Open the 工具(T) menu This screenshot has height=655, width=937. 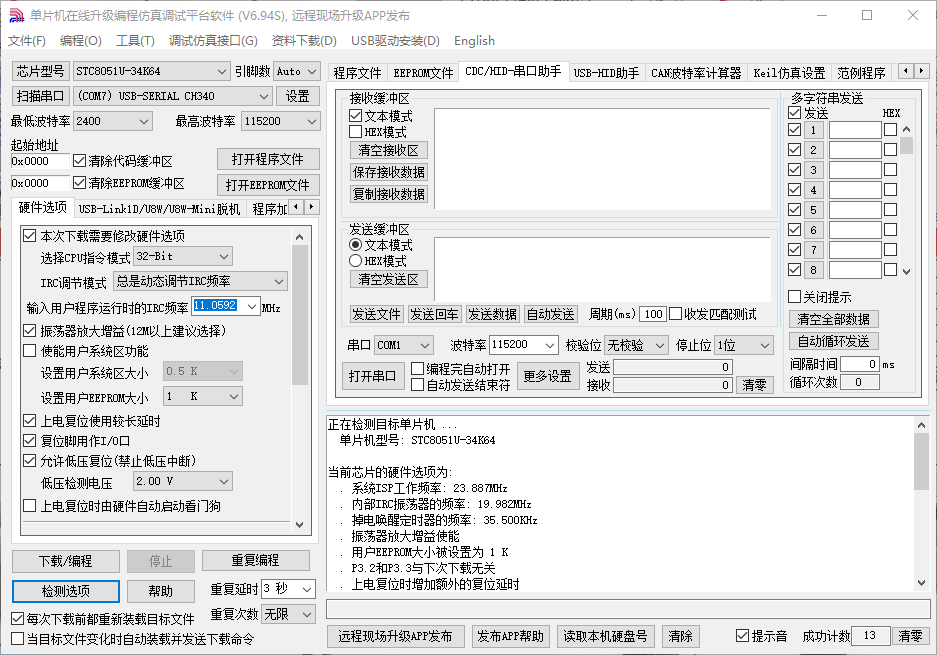(135, 41)
